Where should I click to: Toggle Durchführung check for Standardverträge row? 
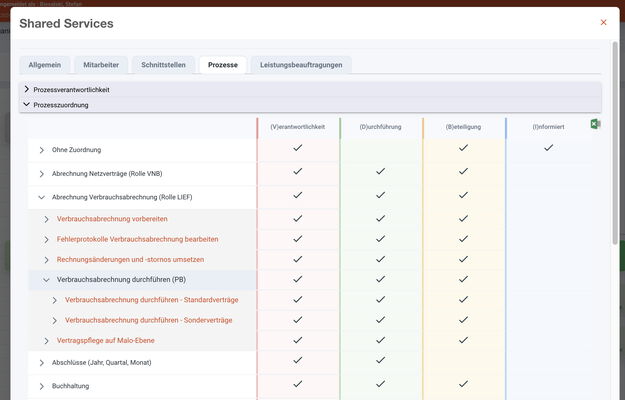coord(380,299)
